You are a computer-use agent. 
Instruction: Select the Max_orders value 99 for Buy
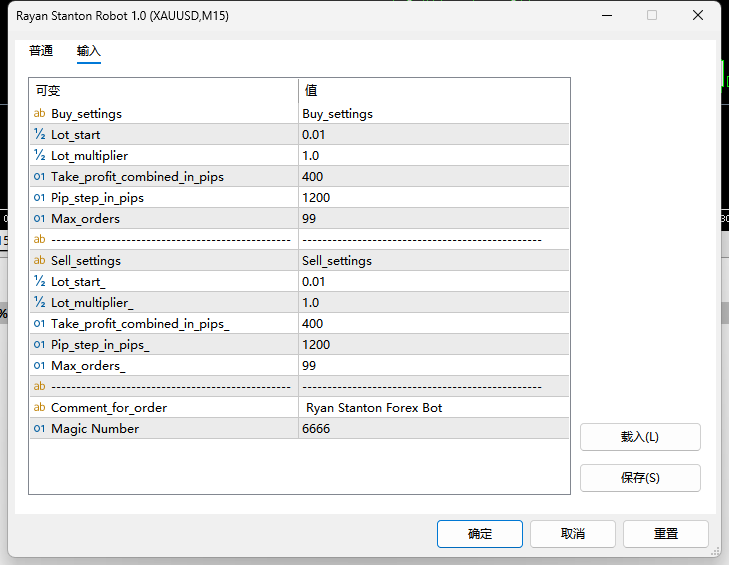point(309,219)
